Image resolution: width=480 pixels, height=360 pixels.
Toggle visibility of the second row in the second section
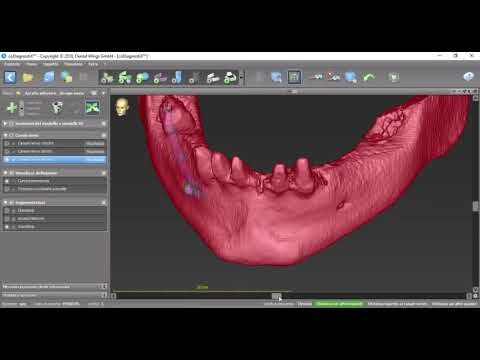[7, 151]
